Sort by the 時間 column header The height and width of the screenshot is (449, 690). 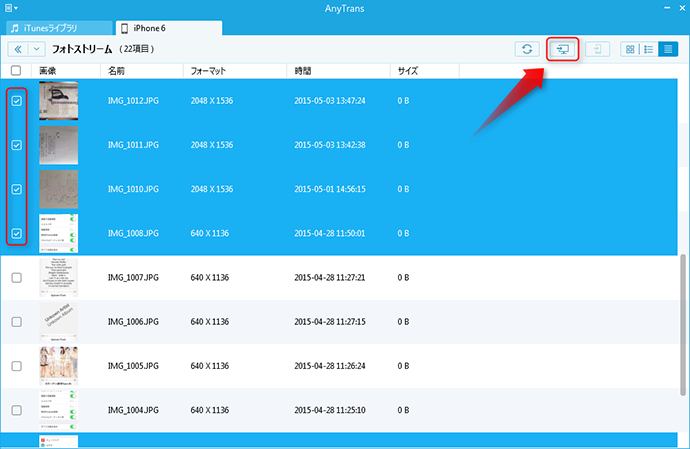(303, 70)
